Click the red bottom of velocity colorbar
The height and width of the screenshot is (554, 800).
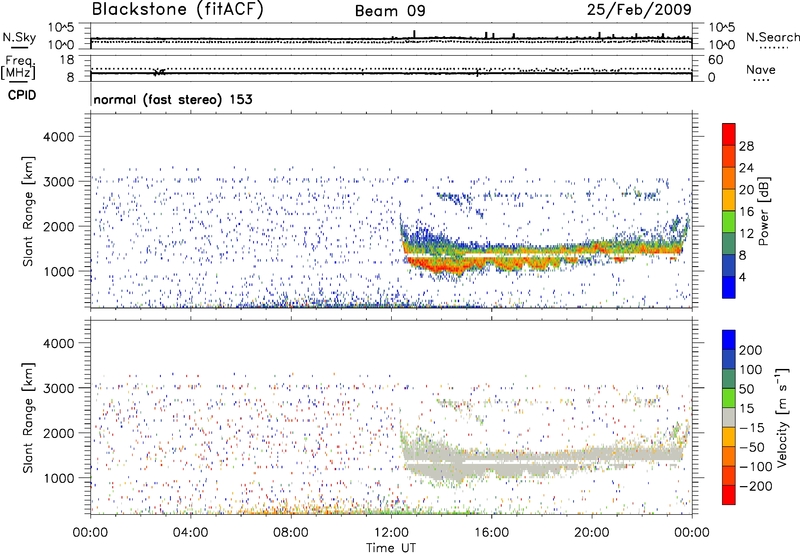729,495
